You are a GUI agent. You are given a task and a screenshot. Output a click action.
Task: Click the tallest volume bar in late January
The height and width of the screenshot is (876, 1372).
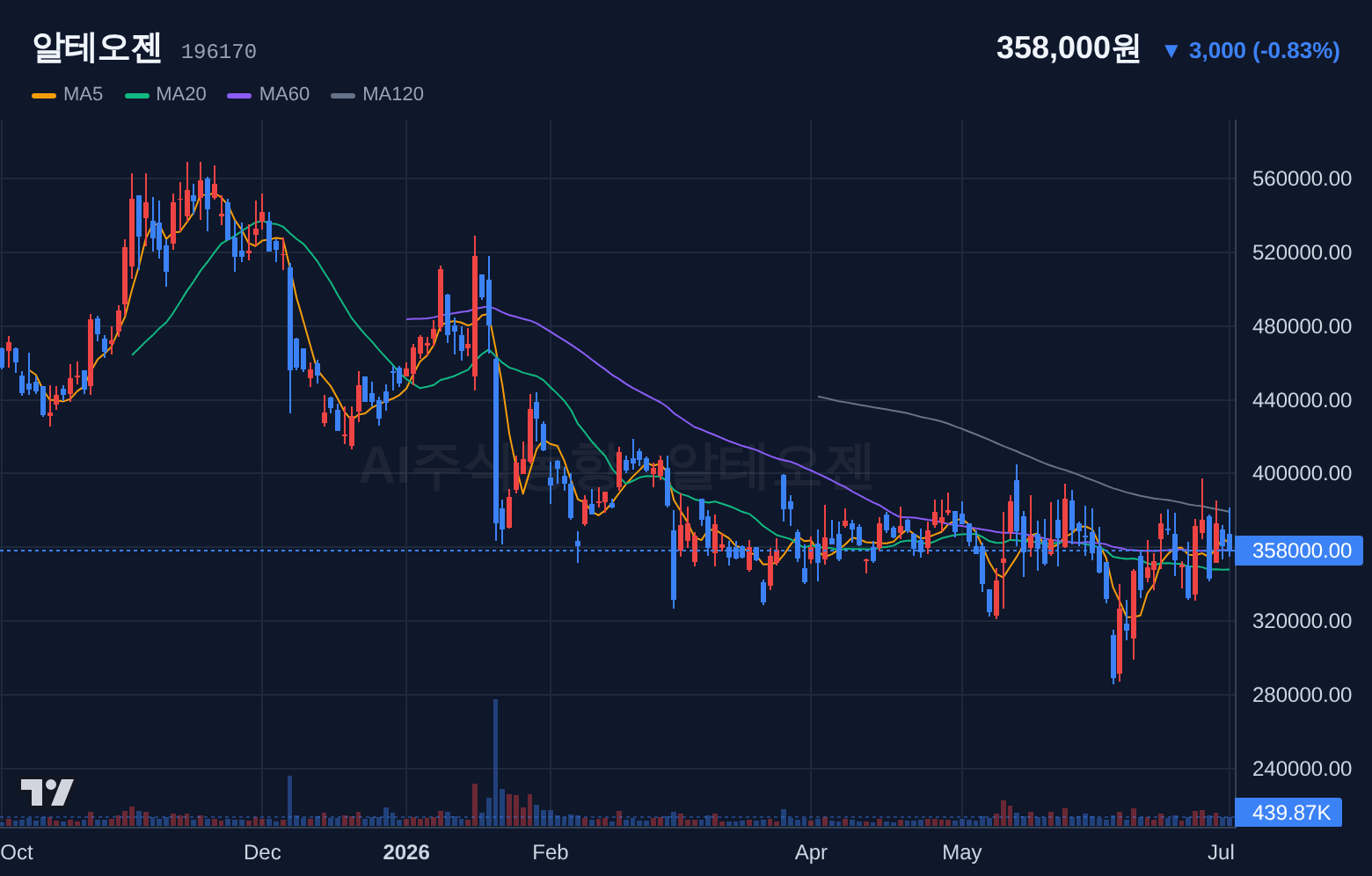pos(496,763)
